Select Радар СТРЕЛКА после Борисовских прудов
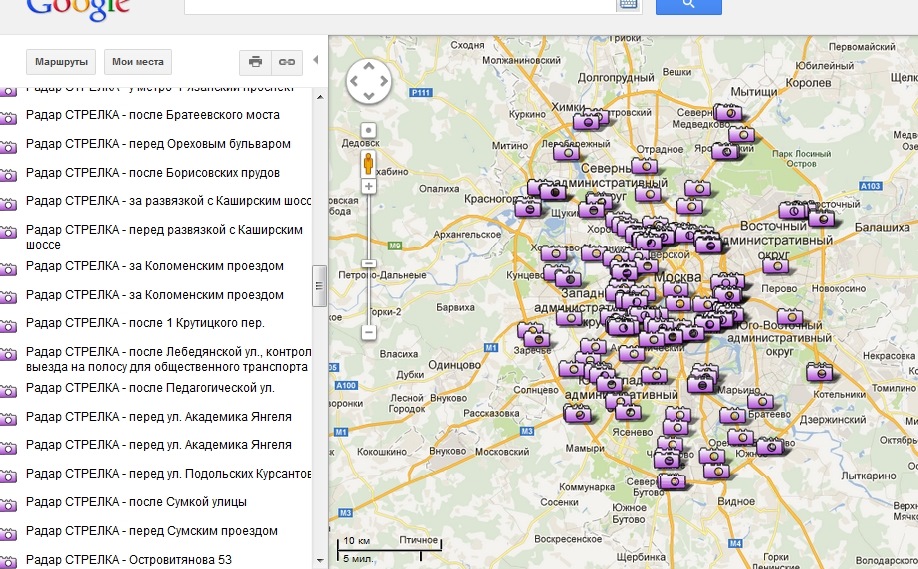Image resolution: width=918 pixels, height=569 pixels. coord(153,173)
